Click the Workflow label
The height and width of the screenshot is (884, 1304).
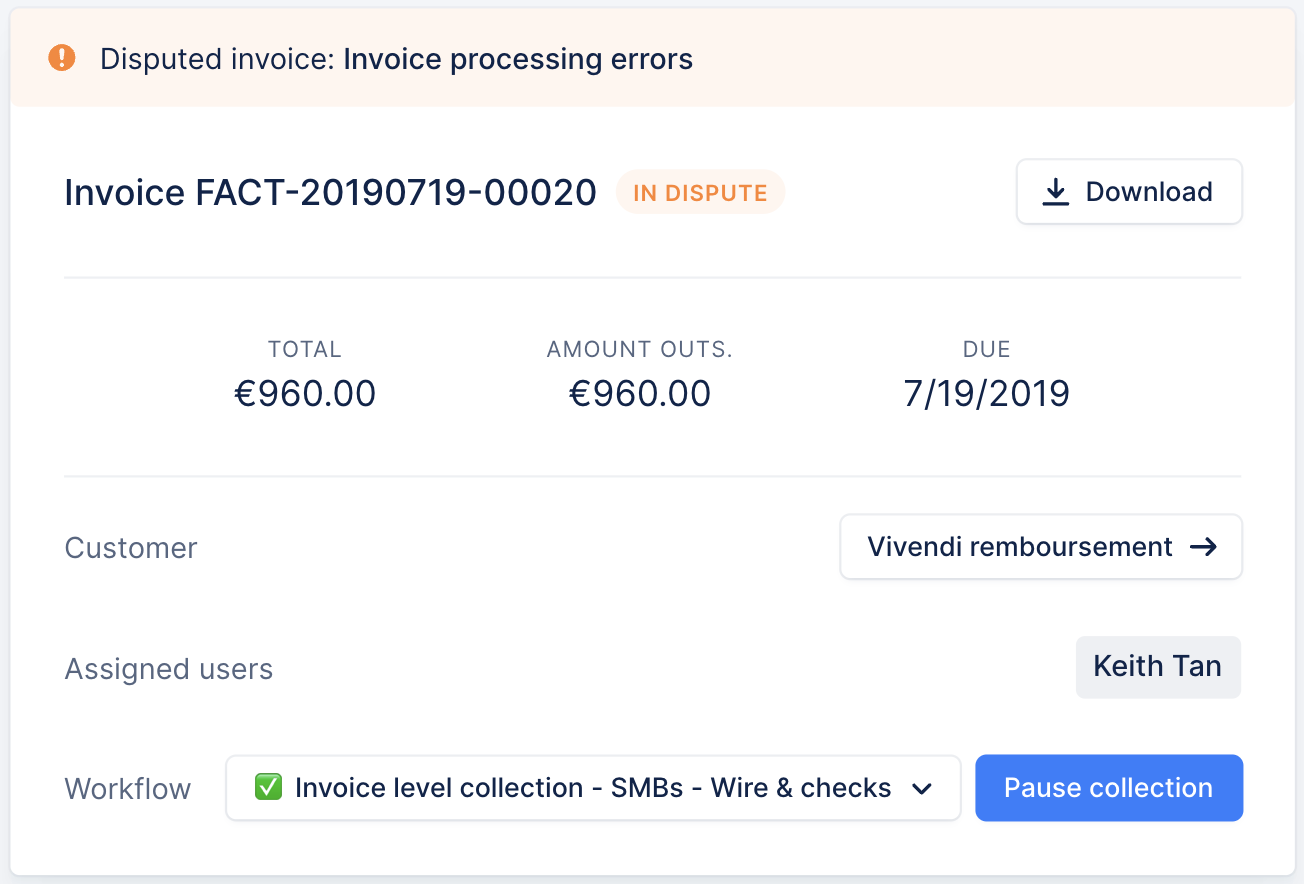(127, 789)
